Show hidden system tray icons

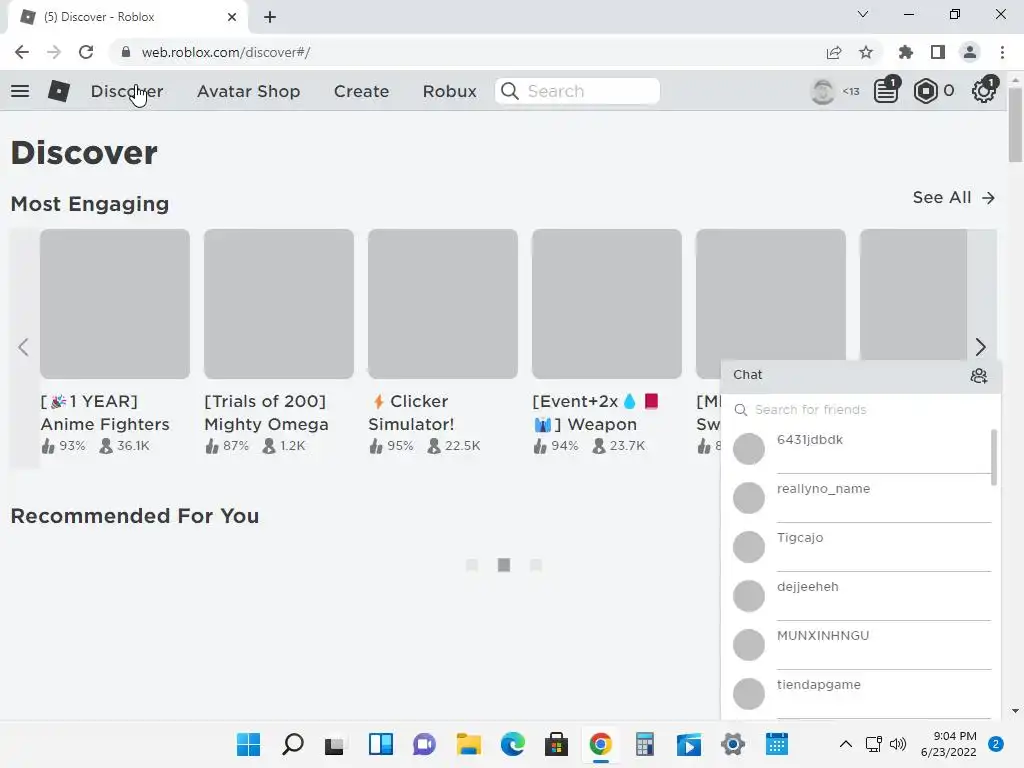[846, 744]
